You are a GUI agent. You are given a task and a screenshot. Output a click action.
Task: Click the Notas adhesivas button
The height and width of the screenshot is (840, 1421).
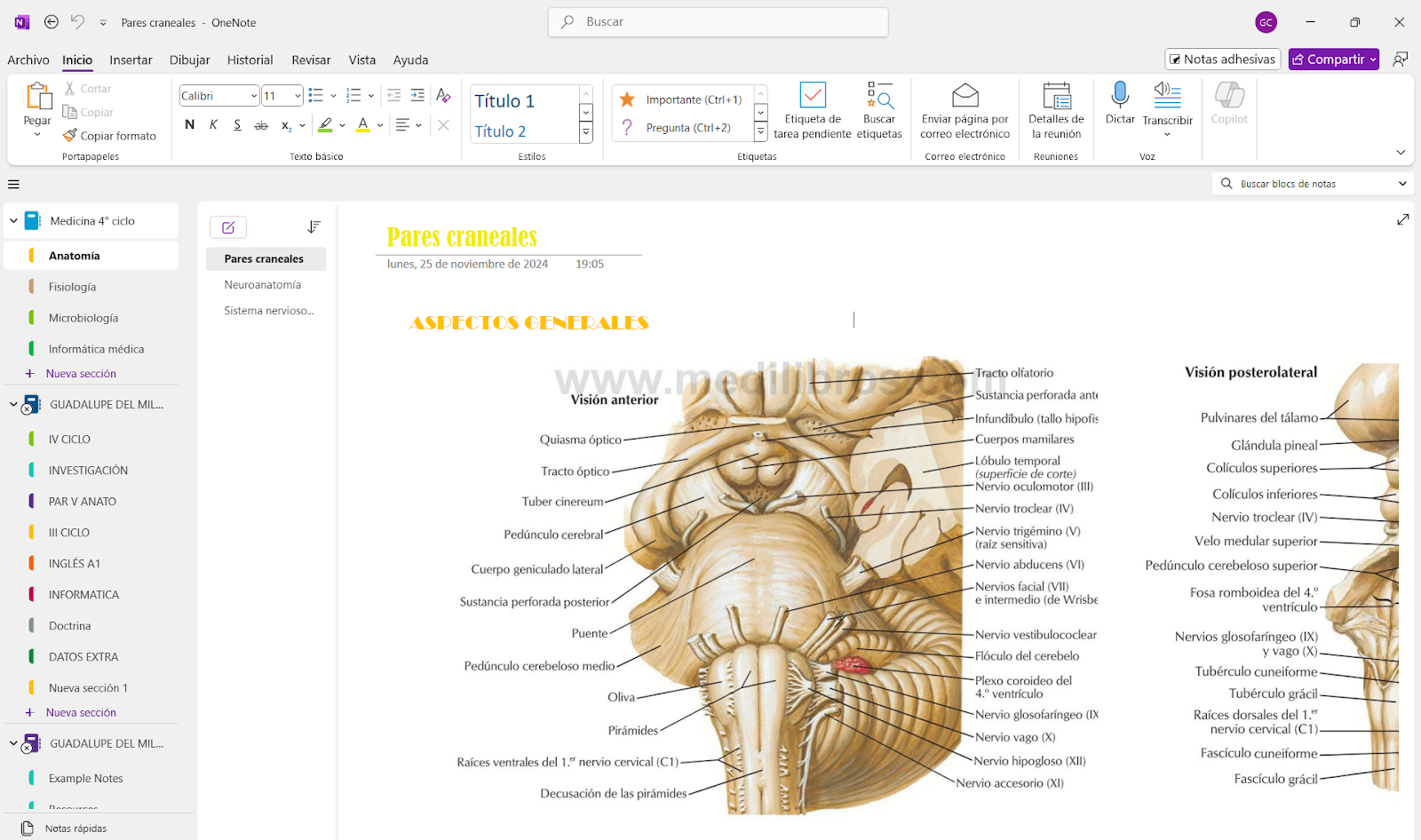point(1222,59)
